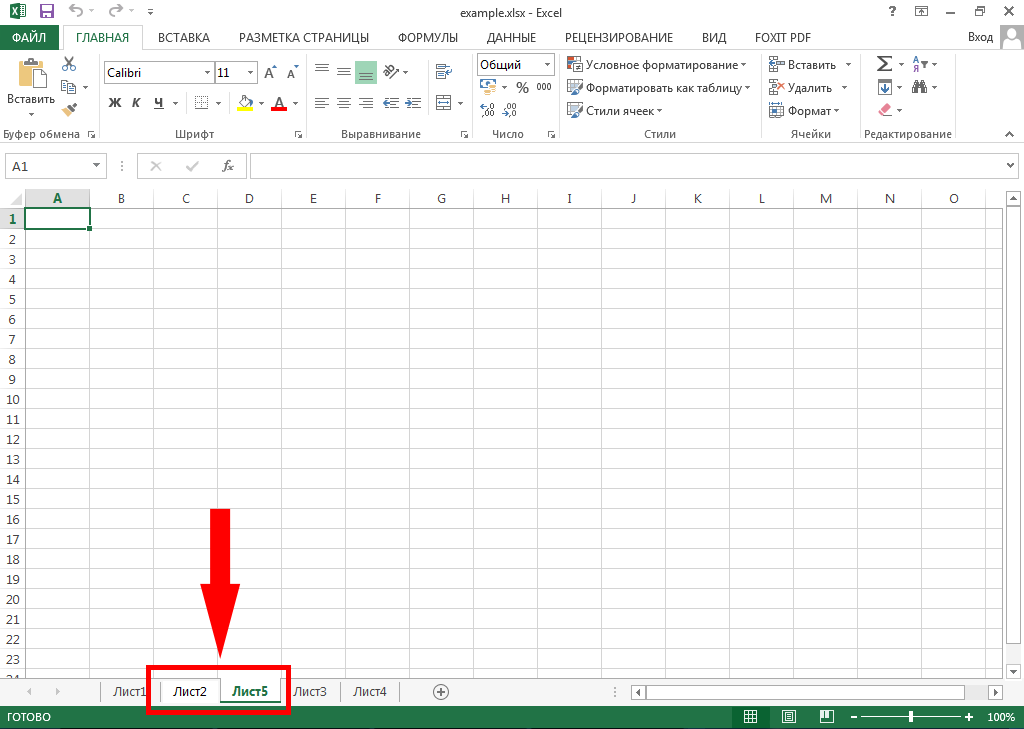Image resolution: width=1024 pixels, height=729 pixels.
Task: Add a new sheet with plus button
Action: click(440, 692)
